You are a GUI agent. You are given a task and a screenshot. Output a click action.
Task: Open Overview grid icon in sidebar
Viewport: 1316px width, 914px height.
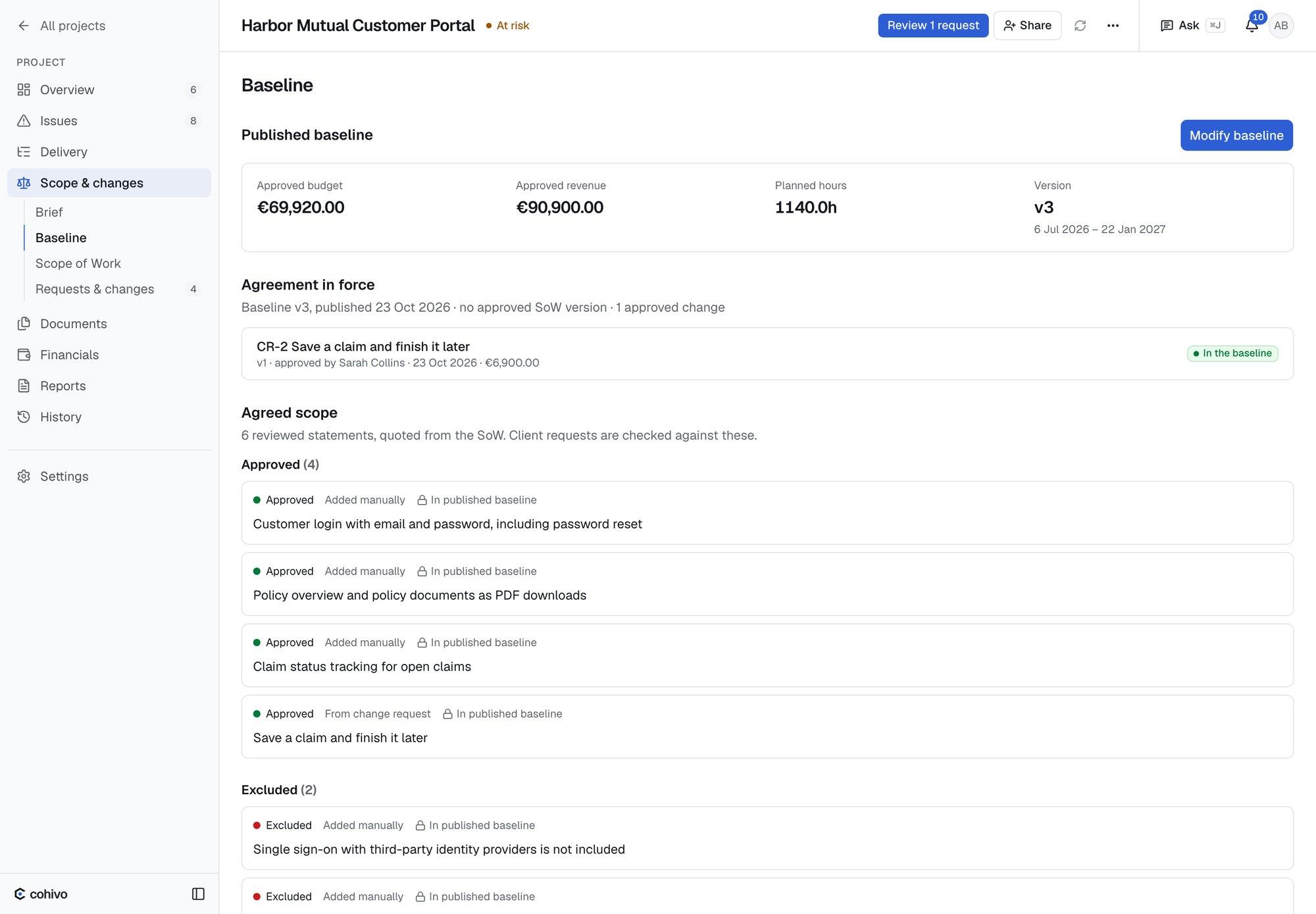click(24, 89)
